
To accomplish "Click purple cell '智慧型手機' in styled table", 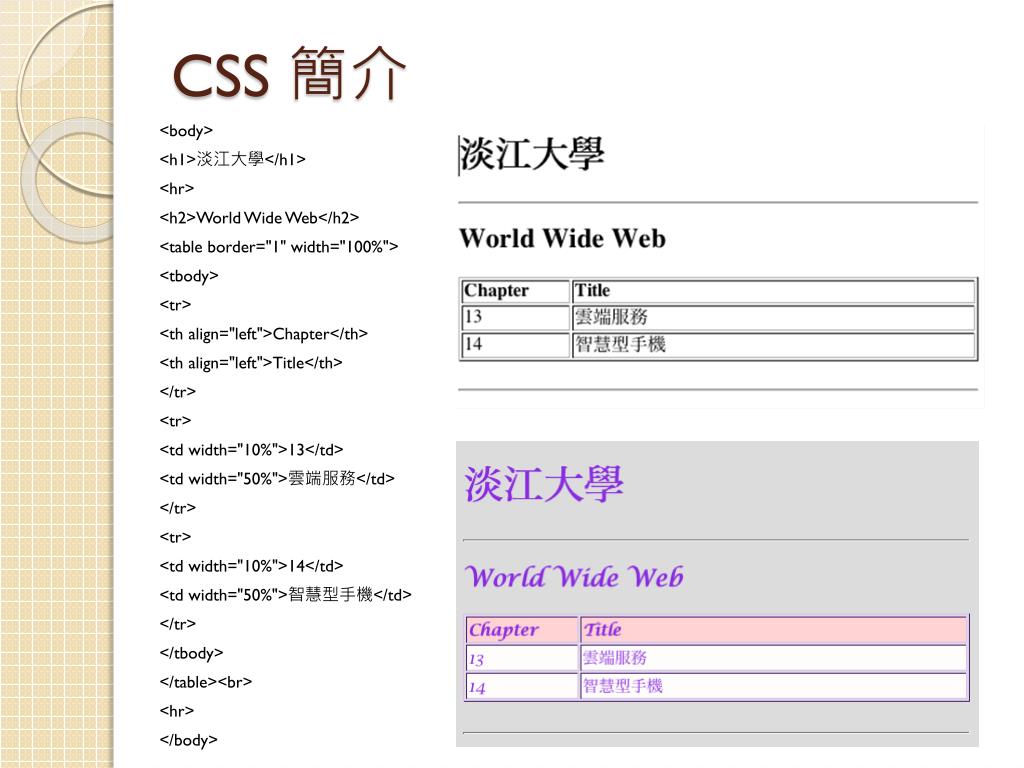I will [x=774, y=686].
